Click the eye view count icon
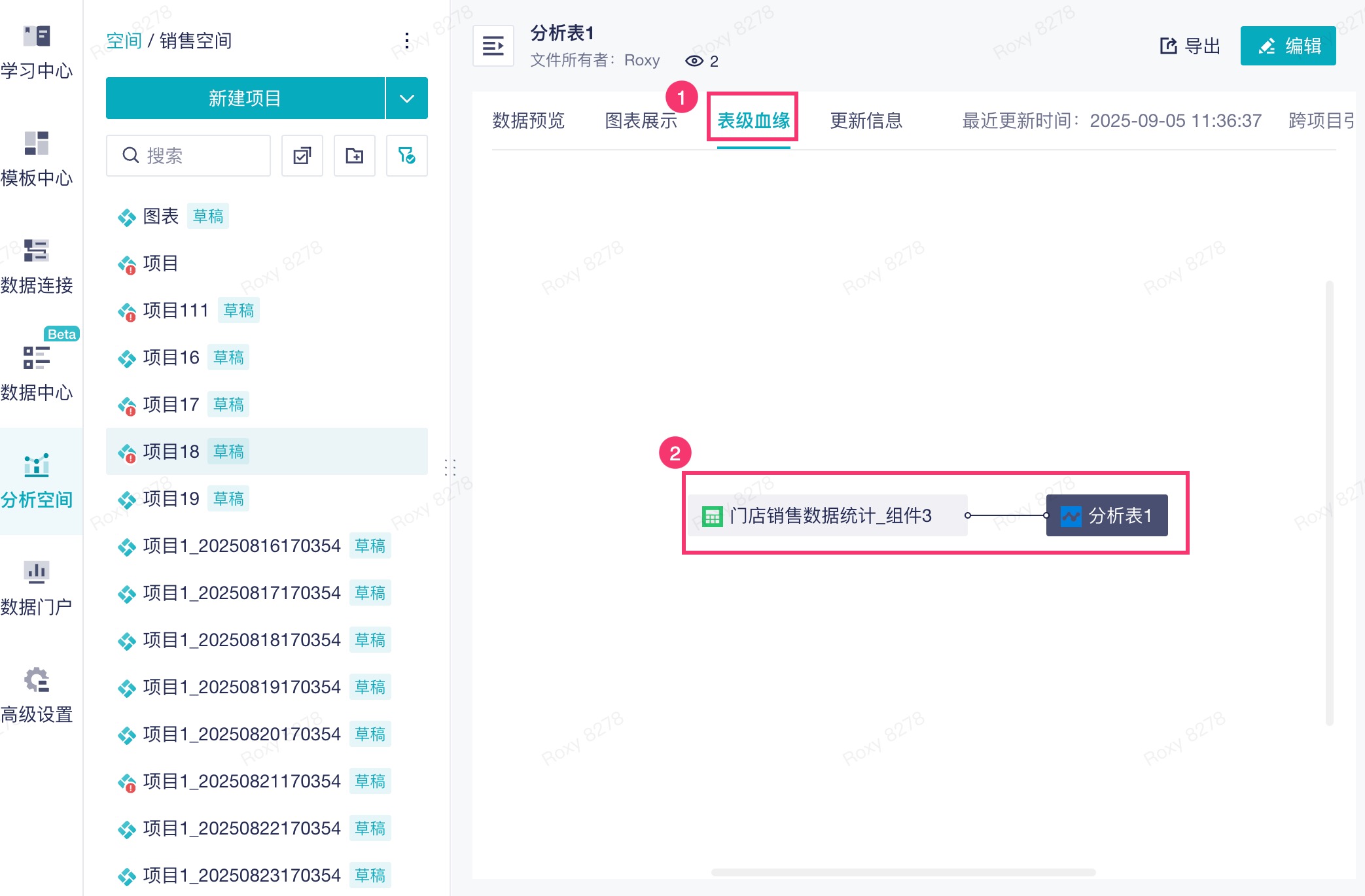The height and width of the screenshot is (896, 1365). (694, 61)
